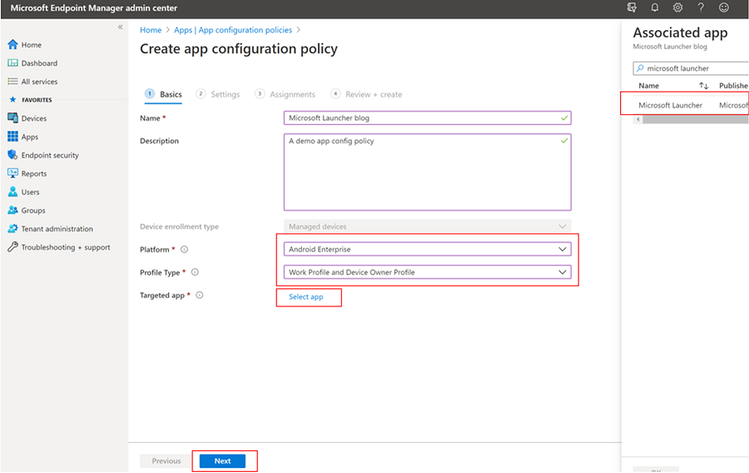Open the settings gear icon
This screenshot has height=473, width=749.
click(x=677, y=8)
